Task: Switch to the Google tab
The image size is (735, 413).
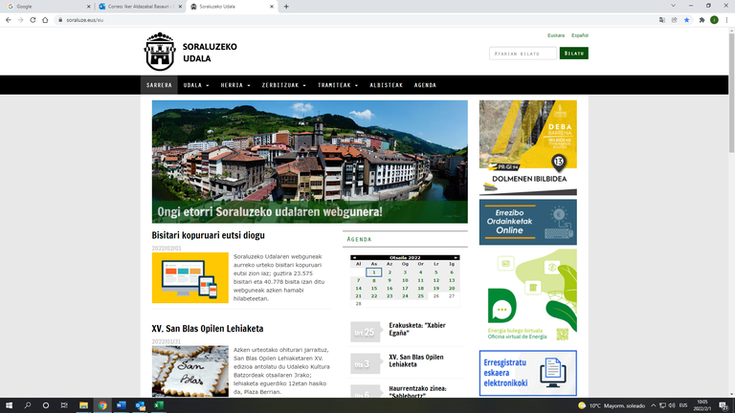Action: click(x=47, y=7)
